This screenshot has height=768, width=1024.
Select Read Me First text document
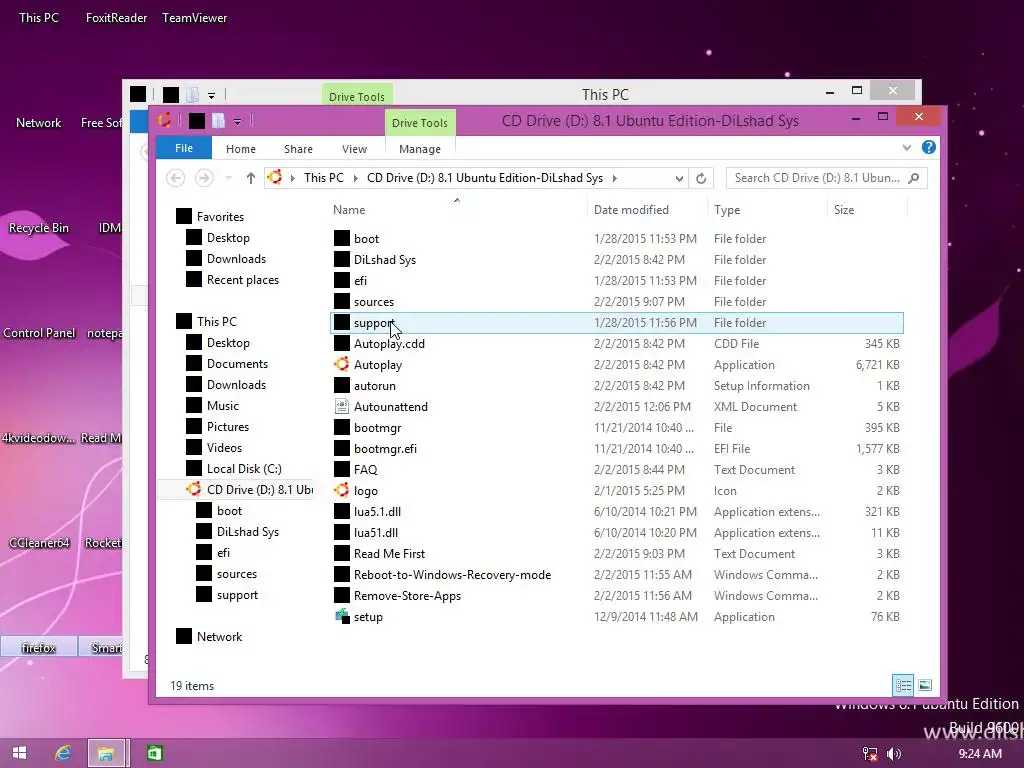tap(389, 553)
